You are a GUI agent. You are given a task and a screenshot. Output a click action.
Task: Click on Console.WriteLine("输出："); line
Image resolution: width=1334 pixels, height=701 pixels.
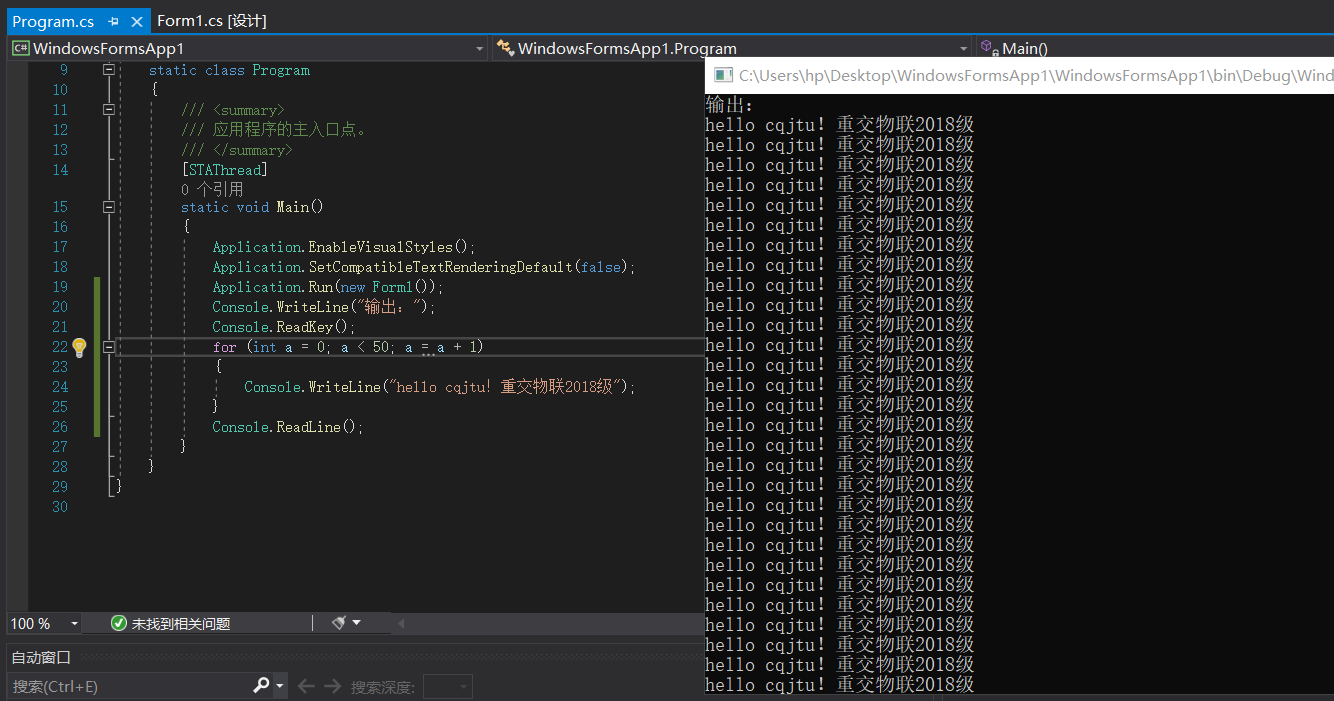pyautogui.click(x=324, y=307)
